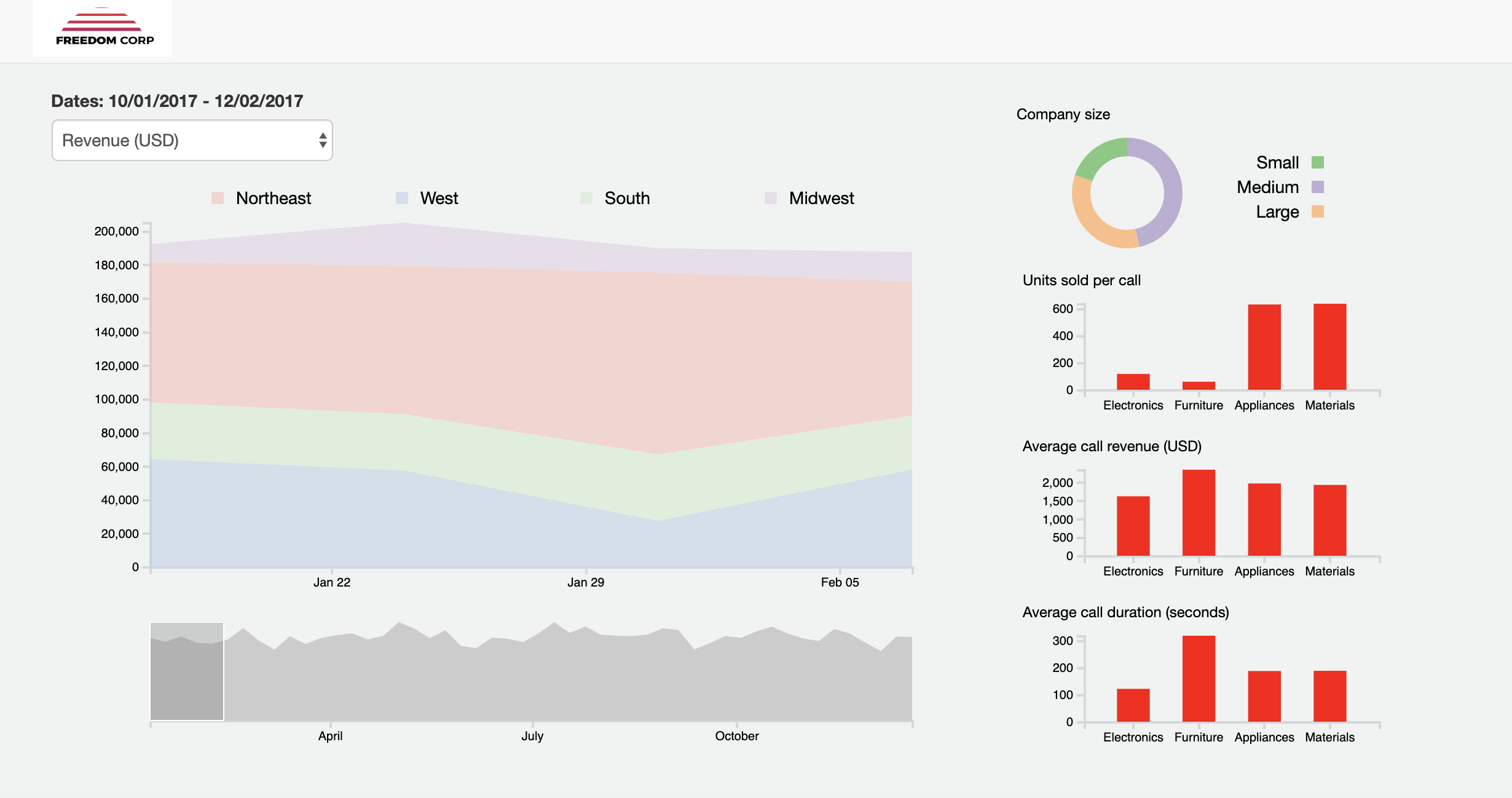Open the Revenue (USD) metric dropdown
The image size is (1512, 798).
pyautogui.click(x=191, y=140)
